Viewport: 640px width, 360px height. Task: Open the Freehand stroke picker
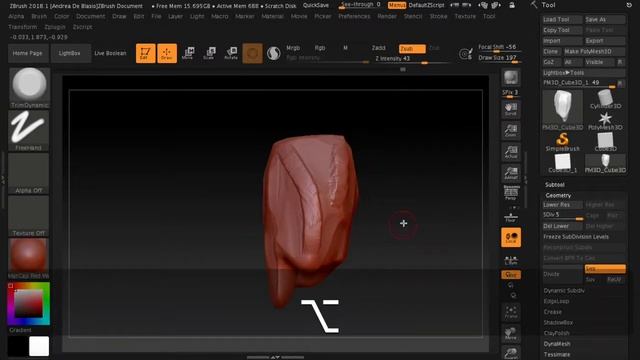[x=29, y=130]
